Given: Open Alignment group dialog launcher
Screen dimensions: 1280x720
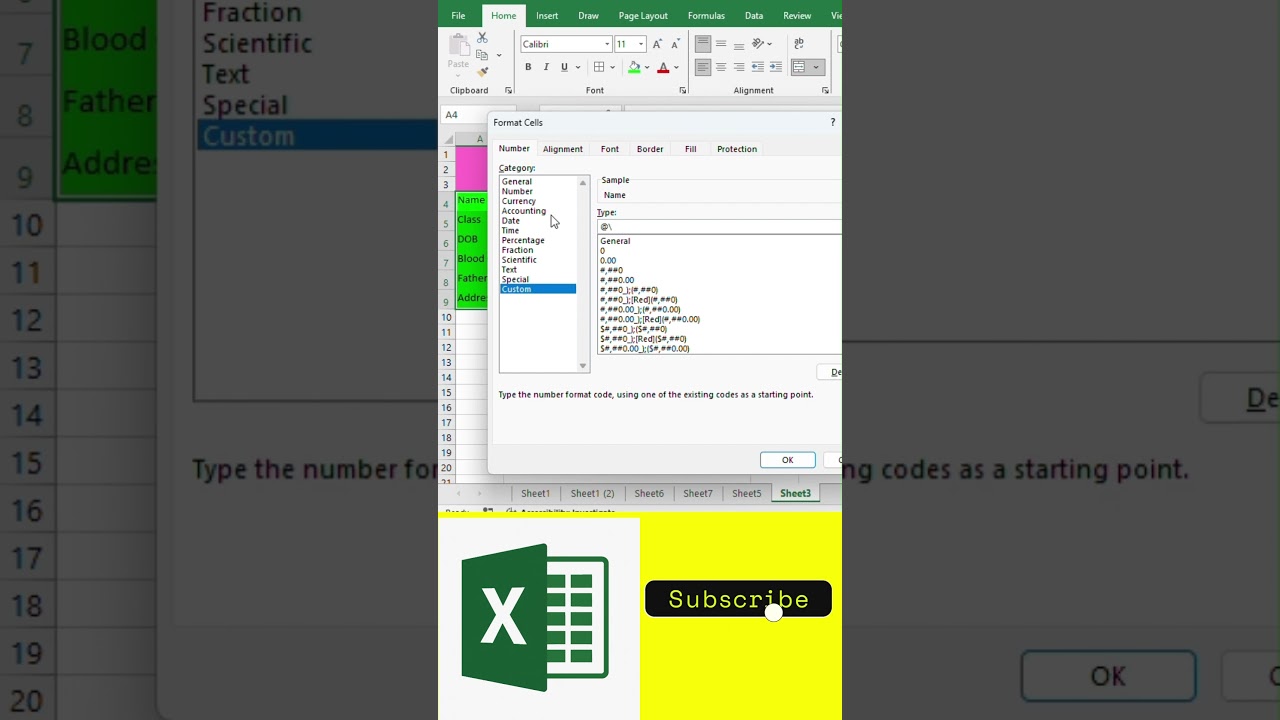Looking at the screenshot, I should pos(825,90).
